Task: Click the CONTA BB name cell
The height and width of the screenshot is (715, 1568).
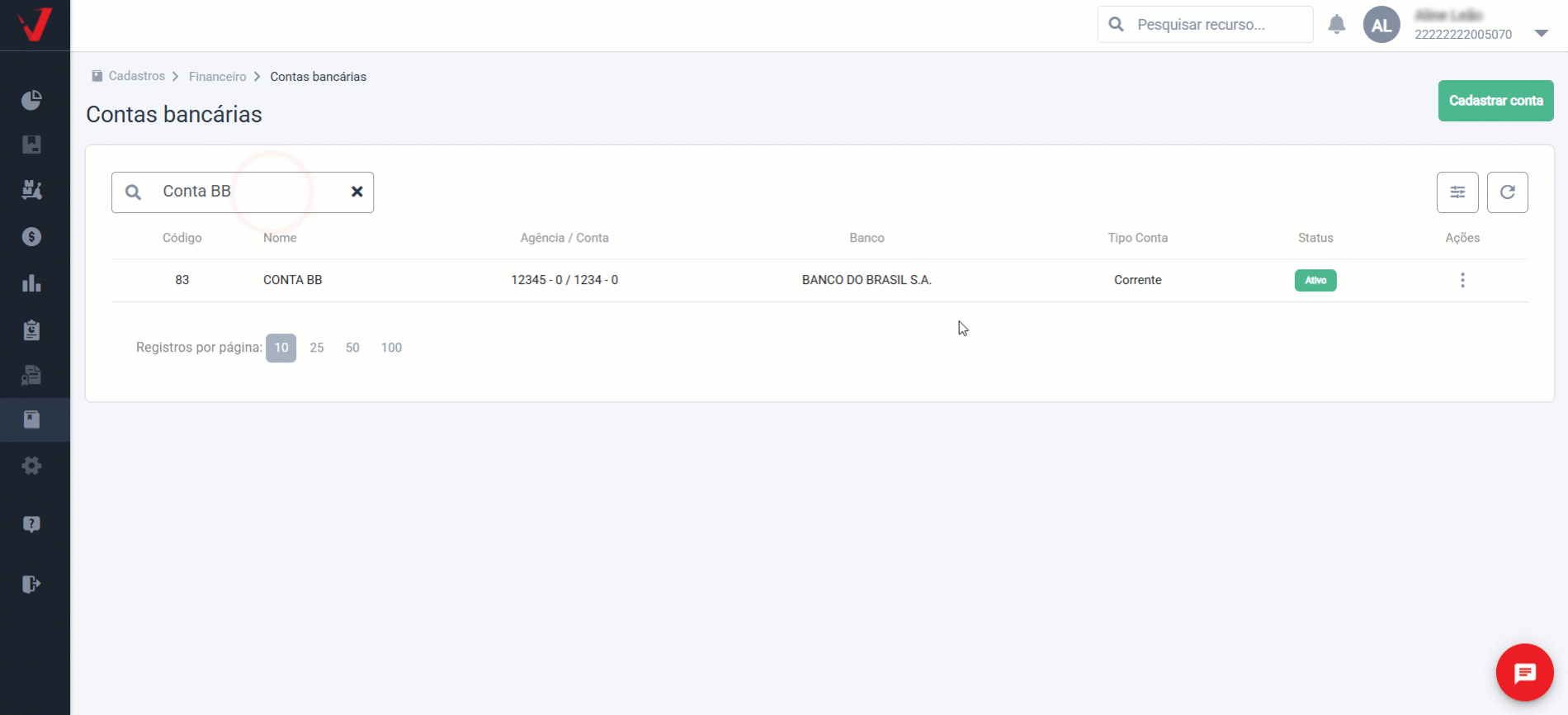Action: tap(293, 280)
